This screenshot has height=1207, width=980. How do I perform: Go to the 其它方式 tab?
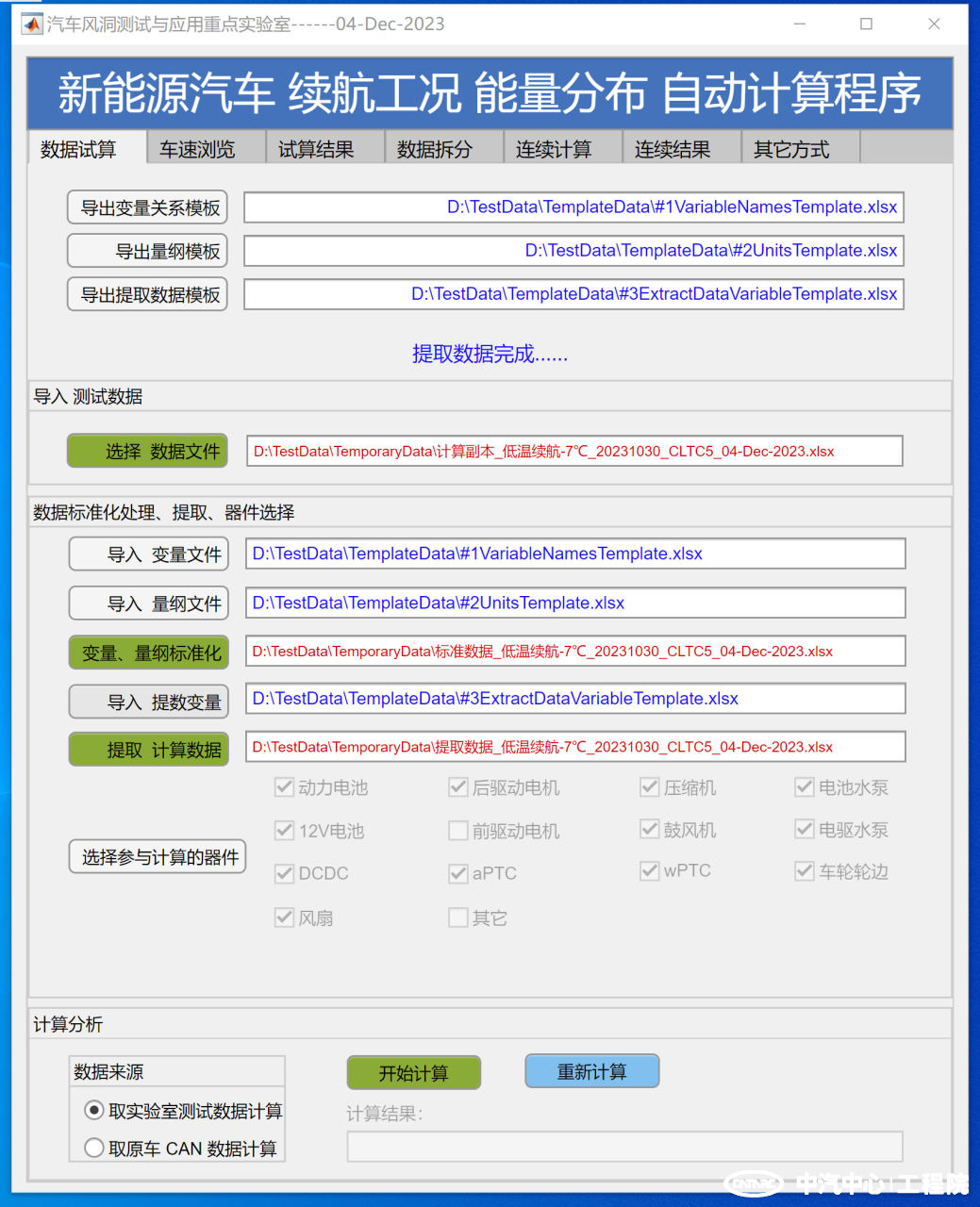coord(791,149)
